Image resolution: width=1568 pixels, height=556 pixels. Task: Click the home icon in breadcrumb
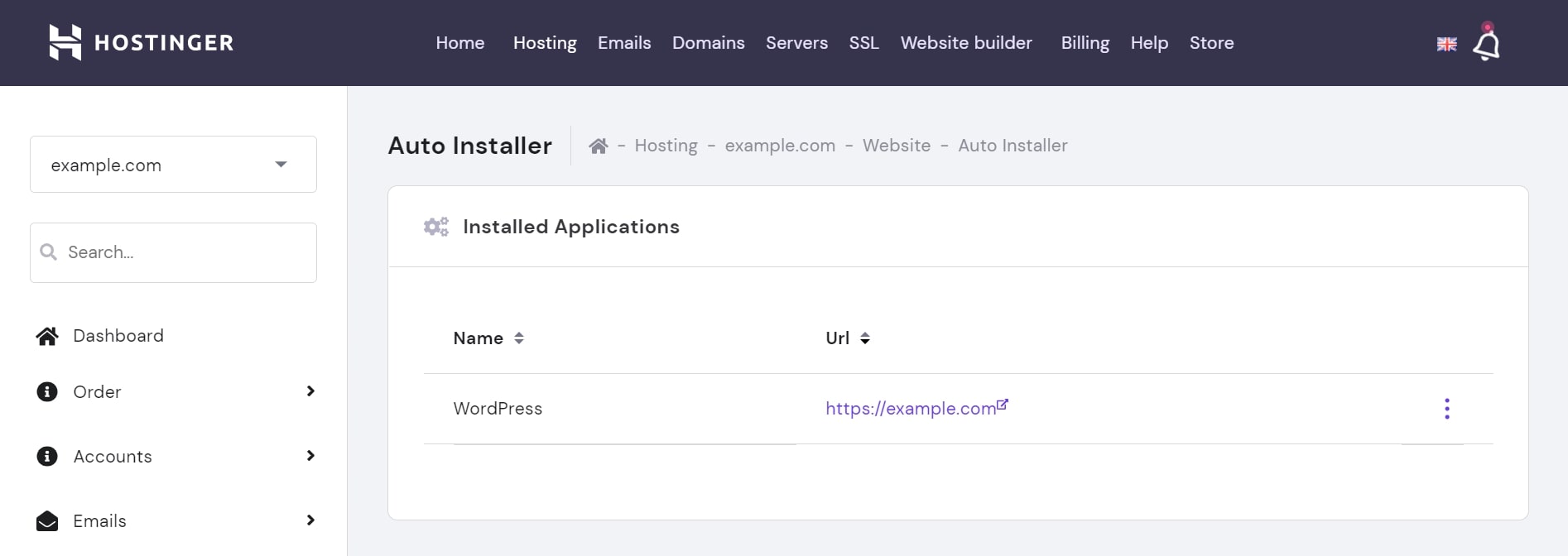[x=599, y=146]
